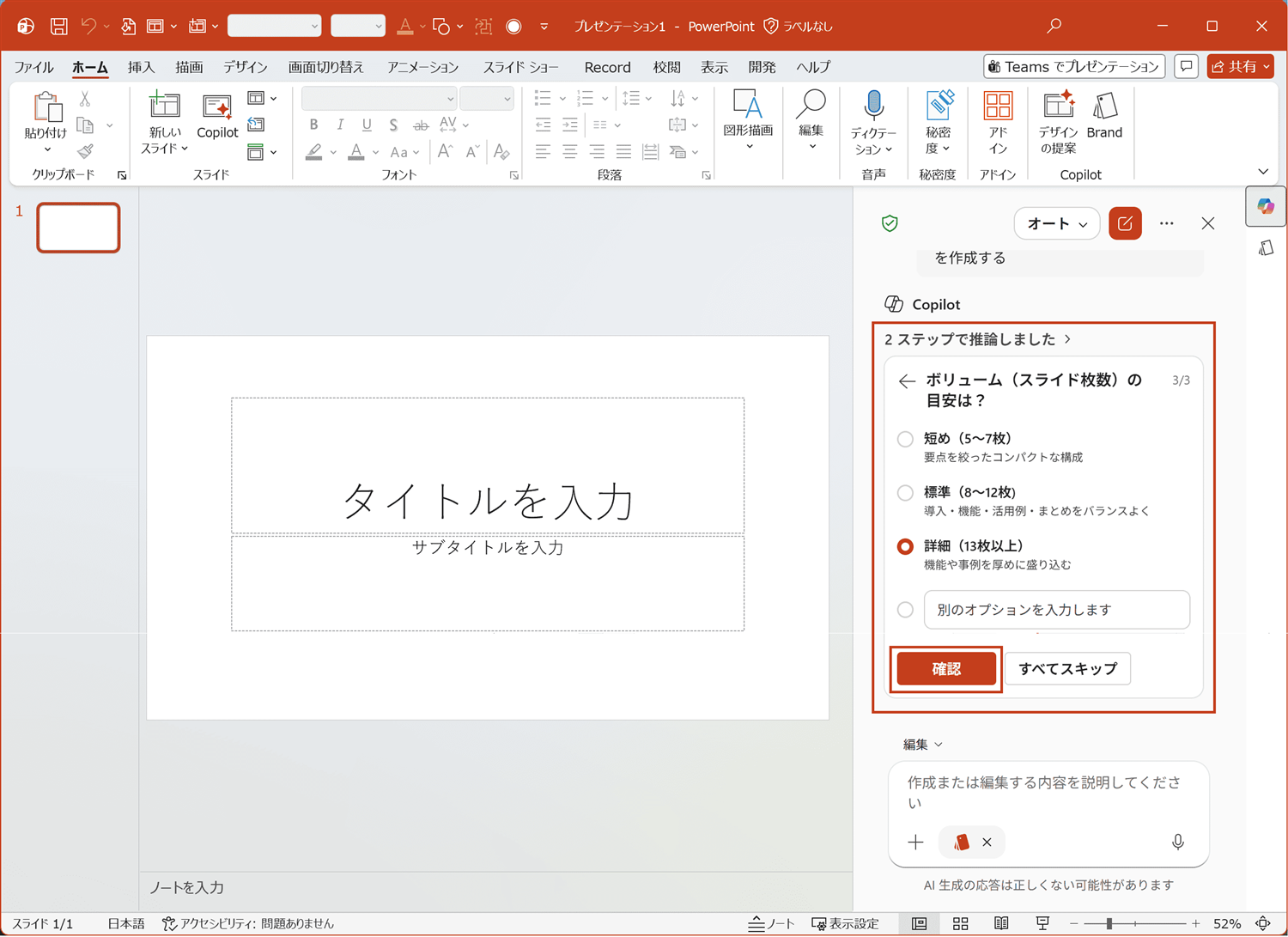
Task: Expand 2 ステップで推論しました details
Action: point(978,339)
